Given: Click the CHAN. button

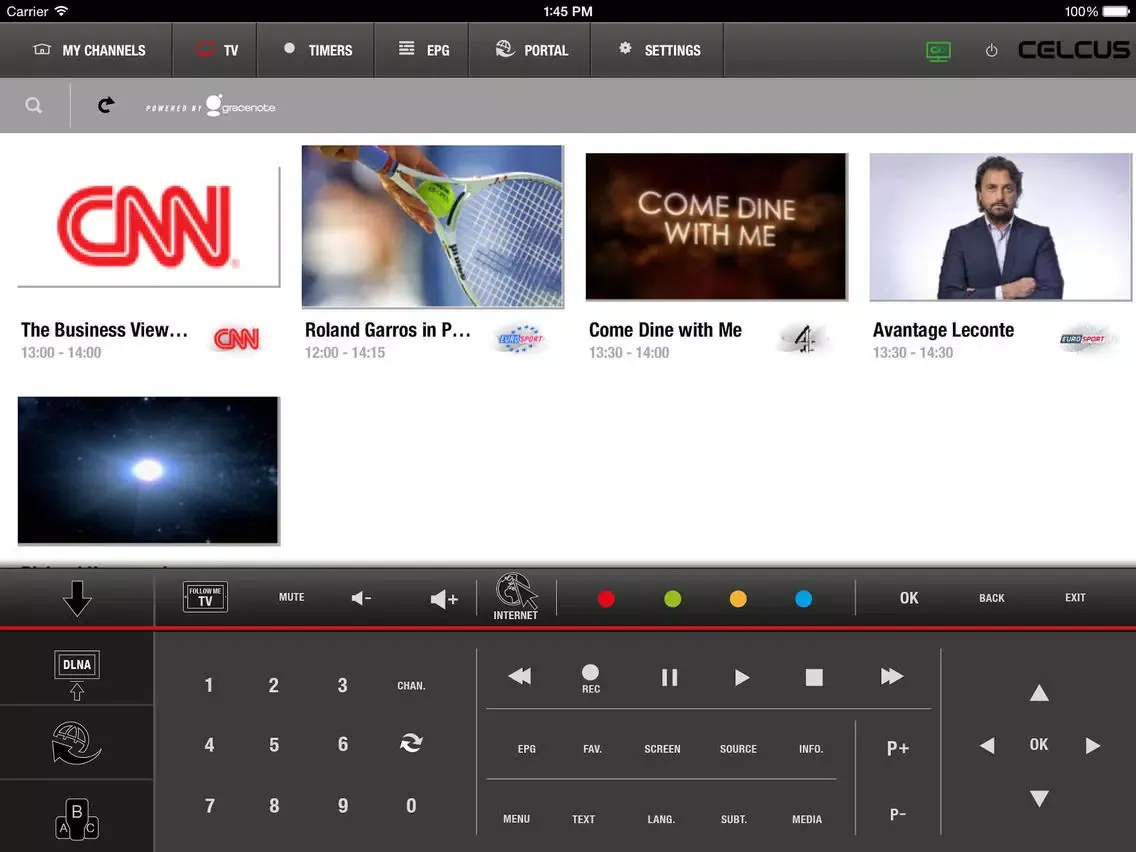Looking at the screenshot, I should click(x=411, y=685).
